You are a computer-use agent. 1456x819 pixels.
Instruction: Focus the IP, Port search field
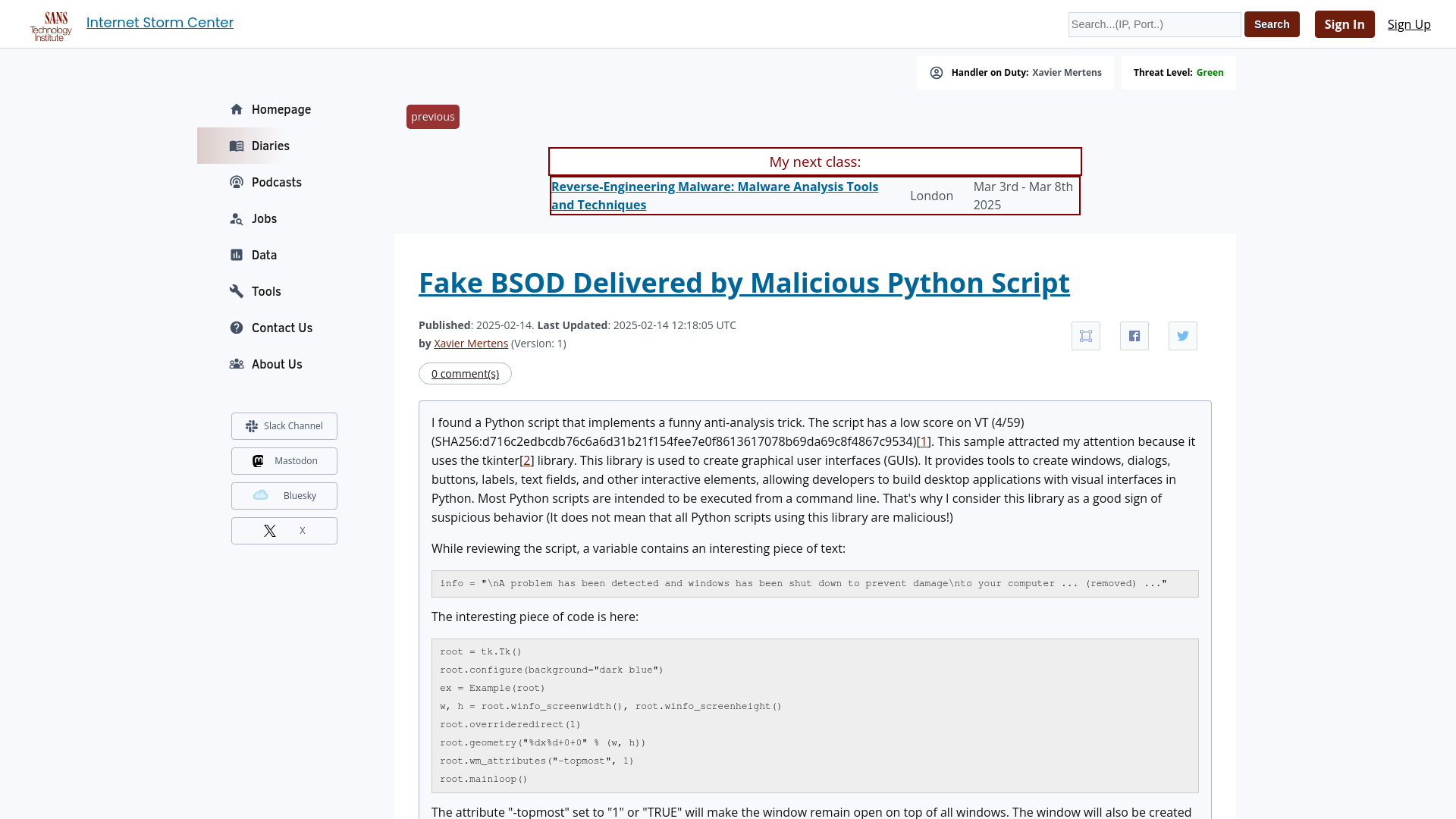pyautogui.click(x=1155, y=24)
